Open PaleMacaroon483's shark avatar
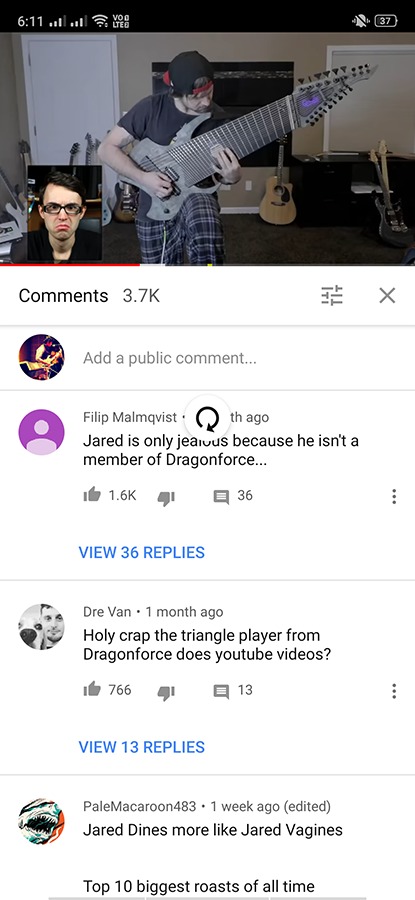The image size is (415, 900). pyautogui.click(x=41, y=821)
